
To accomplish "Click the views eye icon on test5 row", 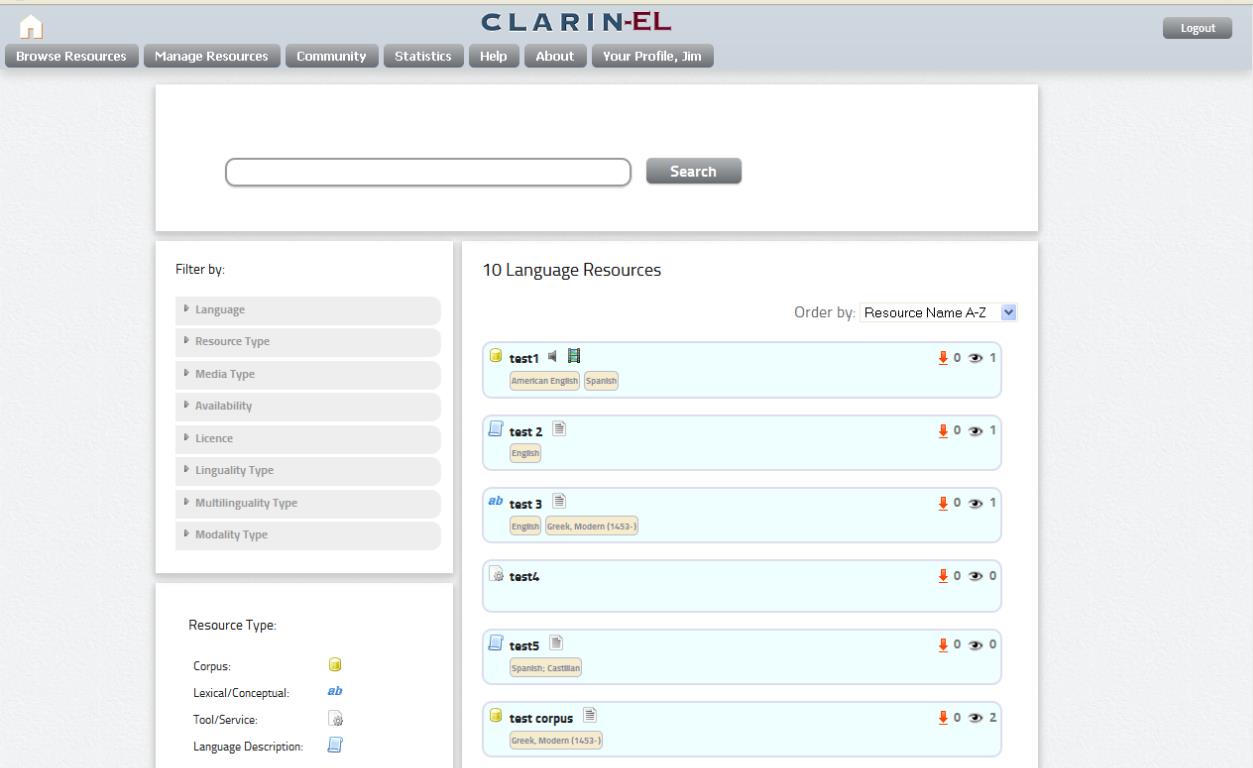I will click(977, 643).
